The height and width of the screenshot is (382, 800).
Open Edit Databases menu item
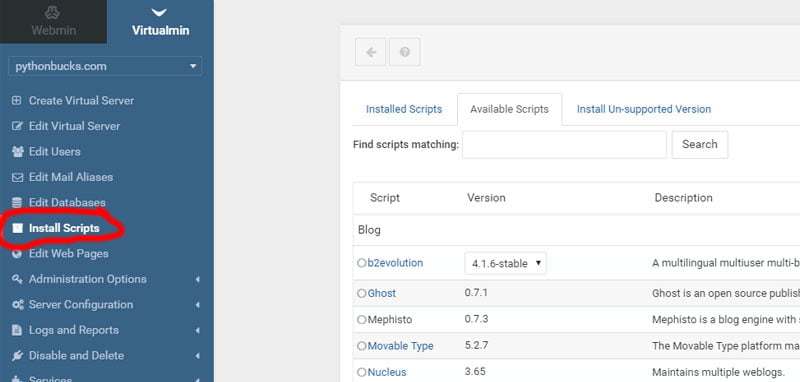(x=67, y=202)
